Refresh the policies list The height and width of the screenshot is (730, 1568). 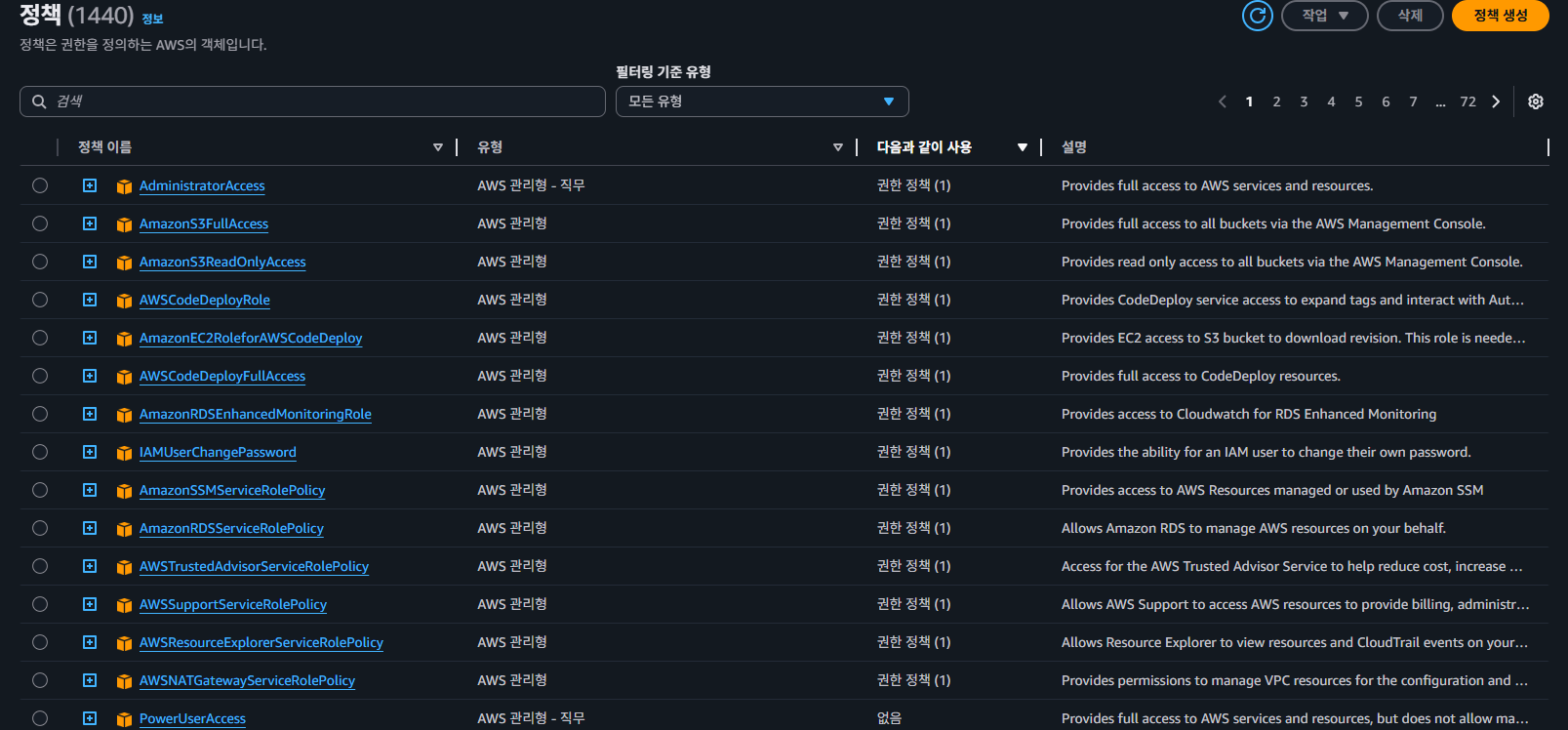tap(1257, 16)
